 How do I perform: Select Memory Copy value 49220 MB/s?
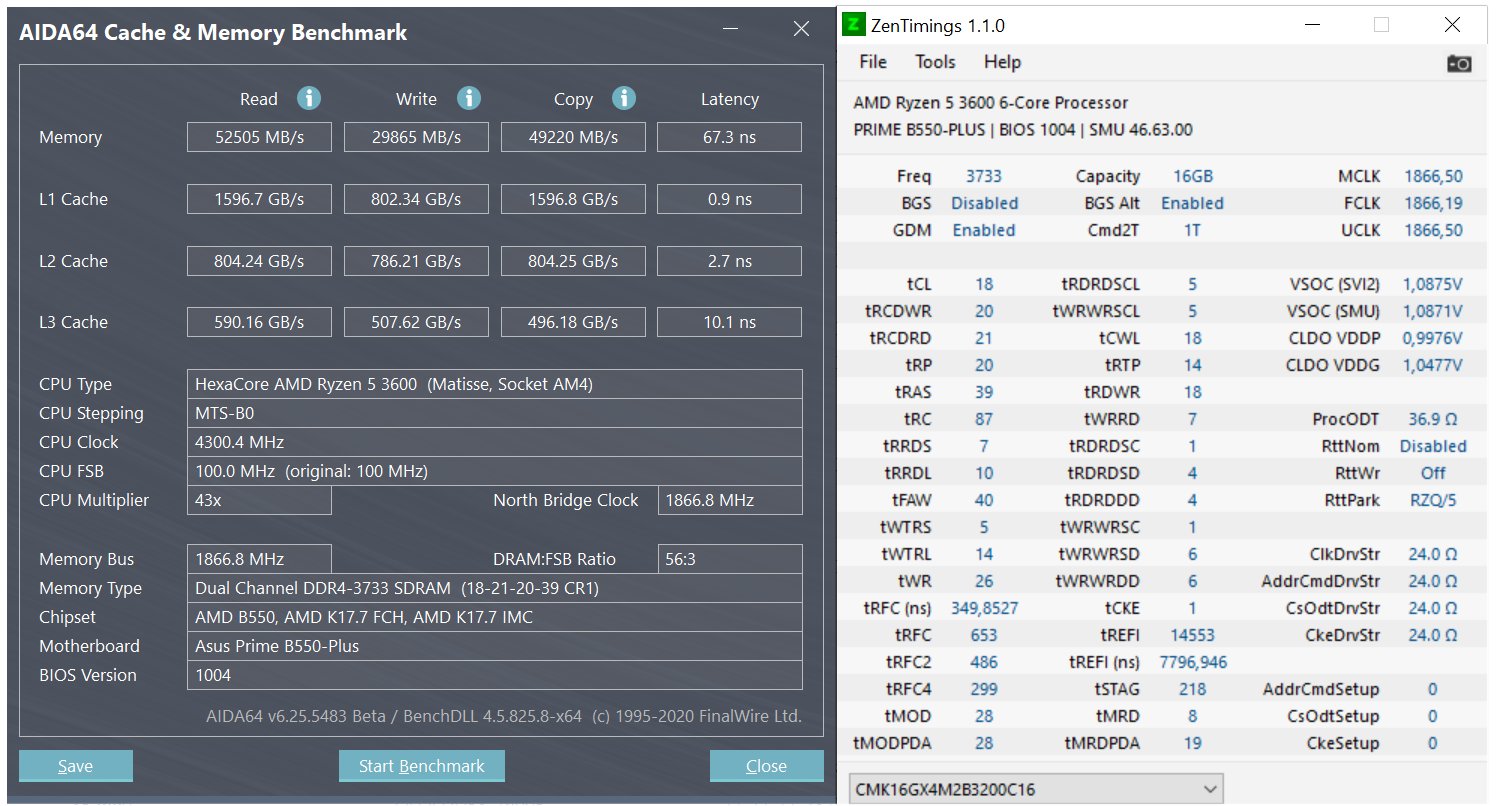point(573,137)
